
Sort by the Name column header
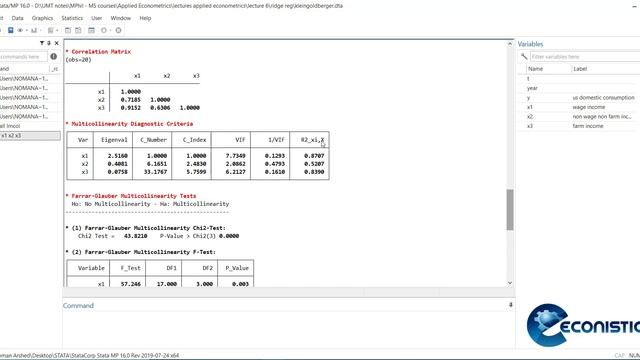[x=536, y=69]
